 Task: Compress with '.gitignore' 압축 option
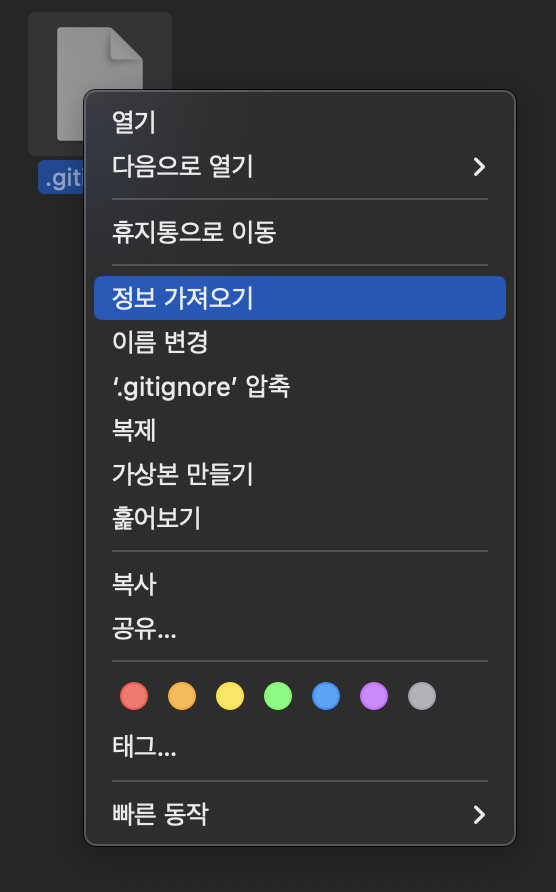click(x=300, y=386)
